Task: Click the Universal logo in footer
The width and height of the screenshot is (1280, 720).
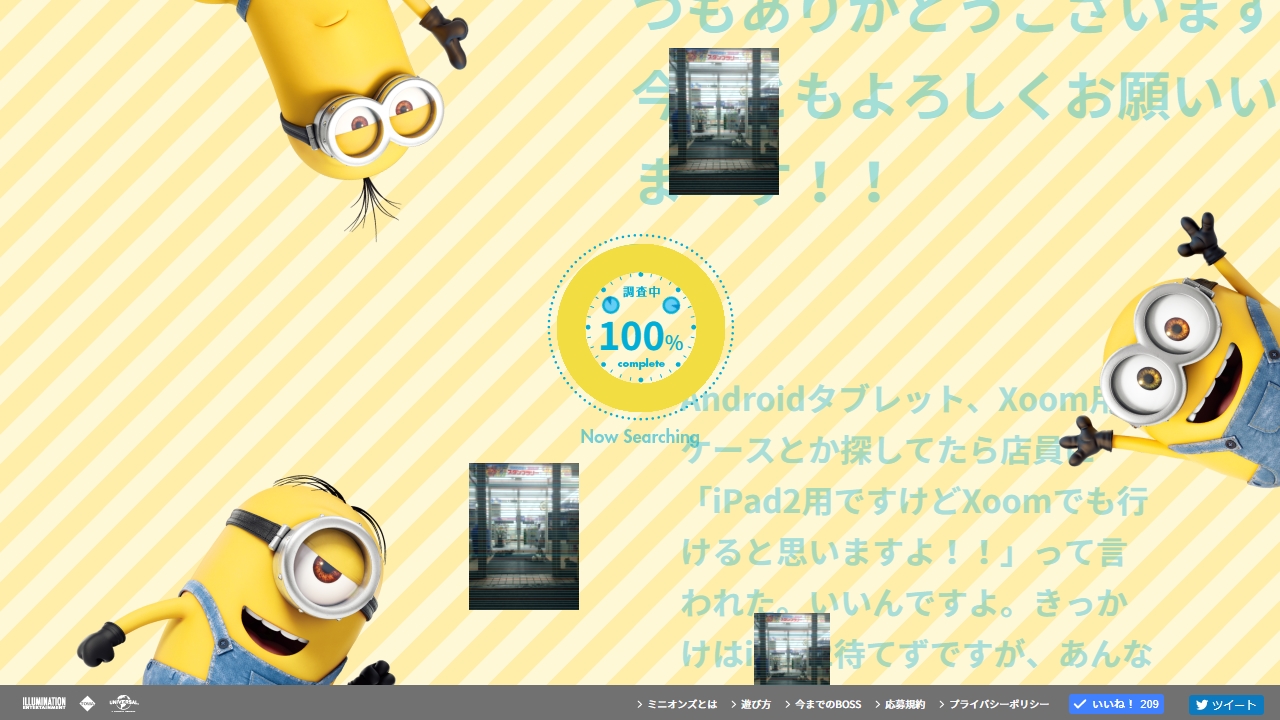Action: point(124,703)
